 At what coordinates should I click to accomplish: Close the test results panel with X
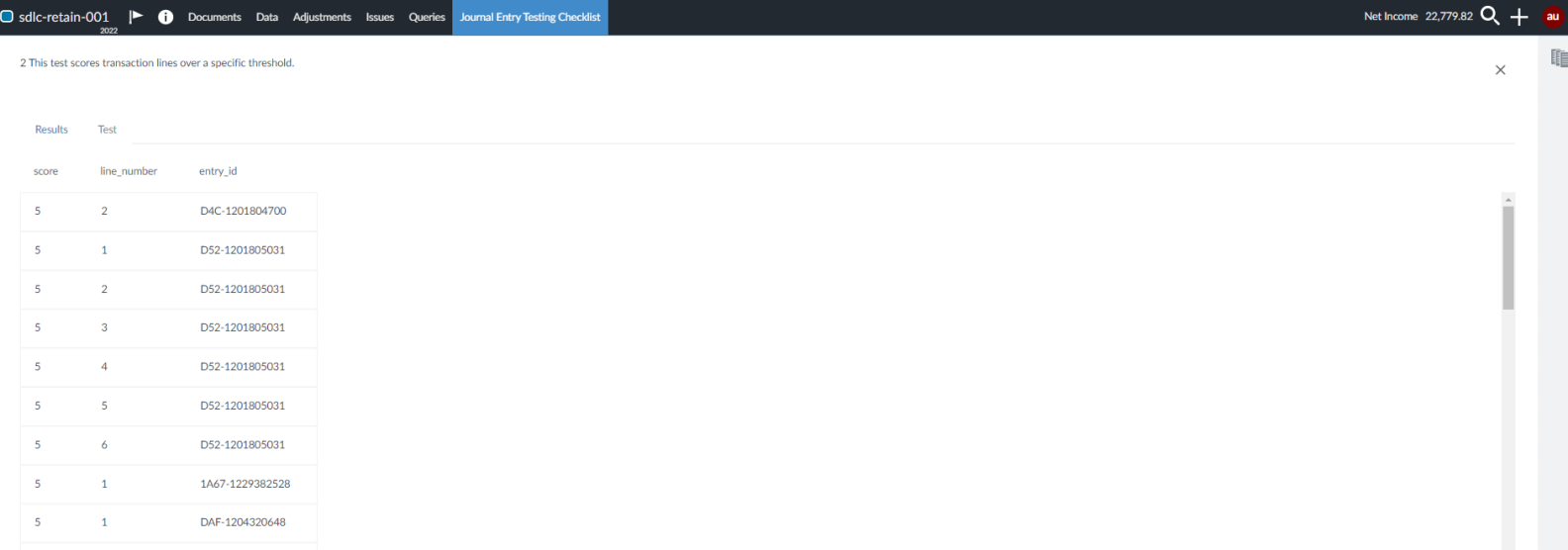coord(1500,70)
